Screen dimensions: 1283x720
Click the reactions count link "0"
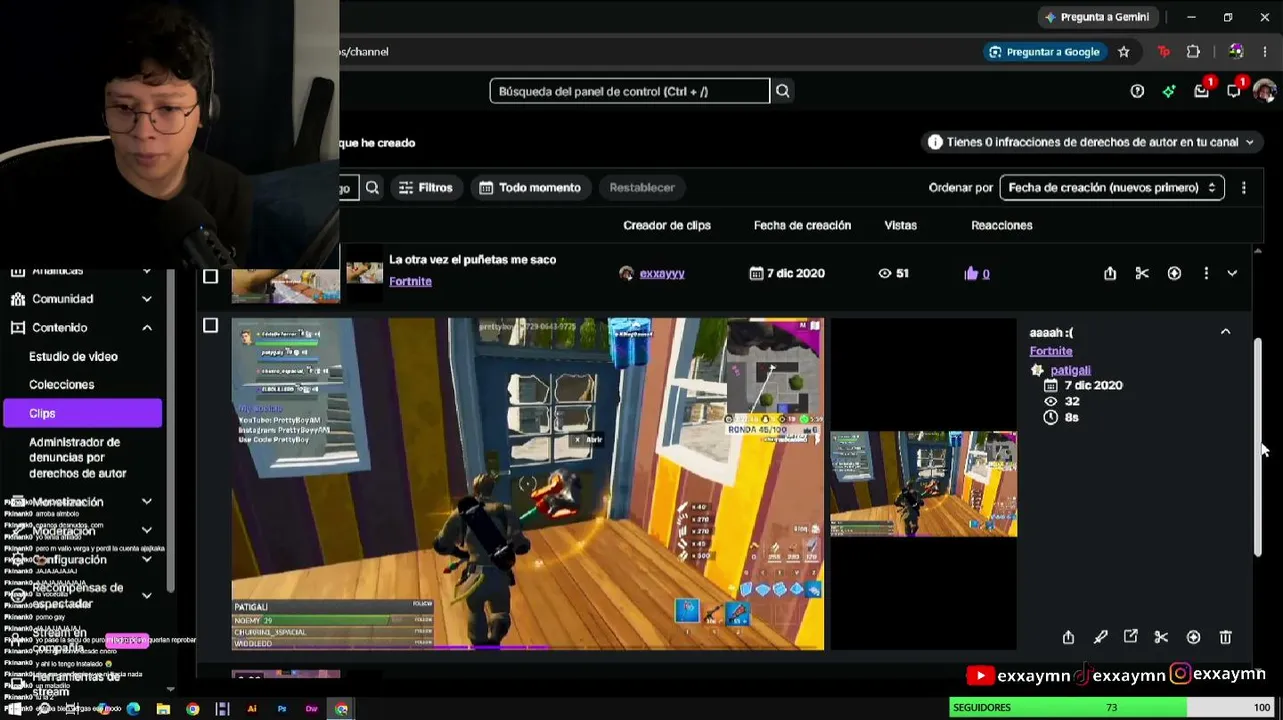coord(986,273)
